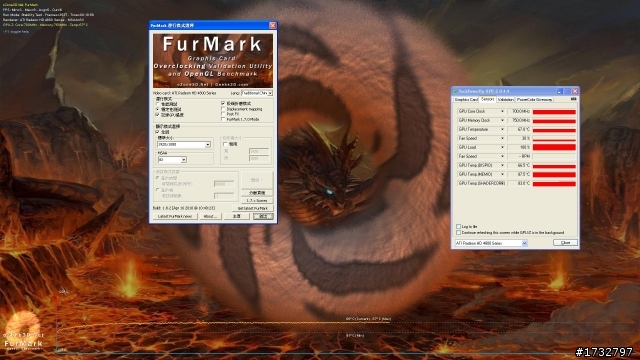Click the FurMark banner image
640x360 pixels.
(213, 60)
